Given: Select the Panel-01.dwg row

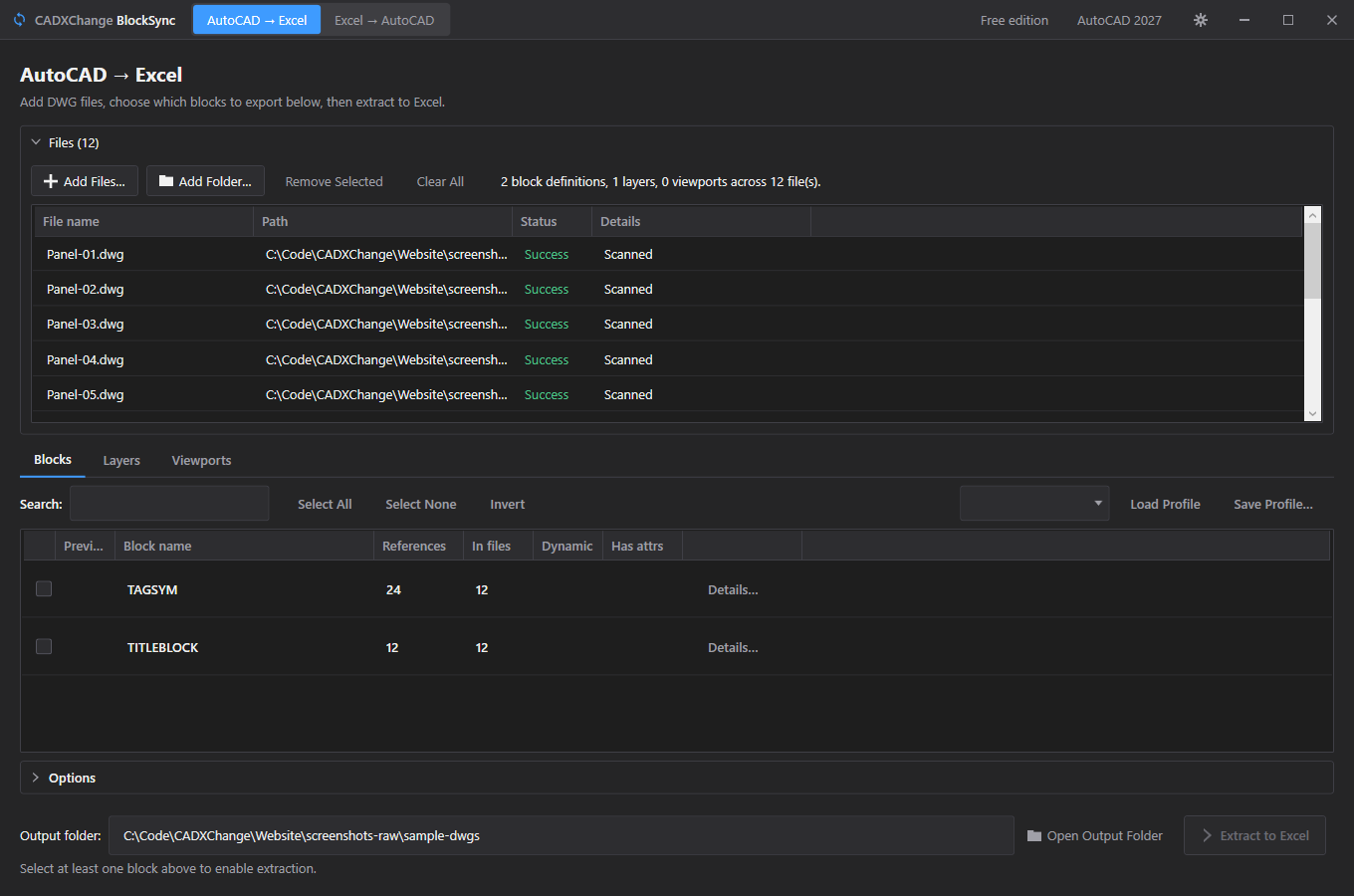Looking at the screenshot, I should click(x=668, y=254).
